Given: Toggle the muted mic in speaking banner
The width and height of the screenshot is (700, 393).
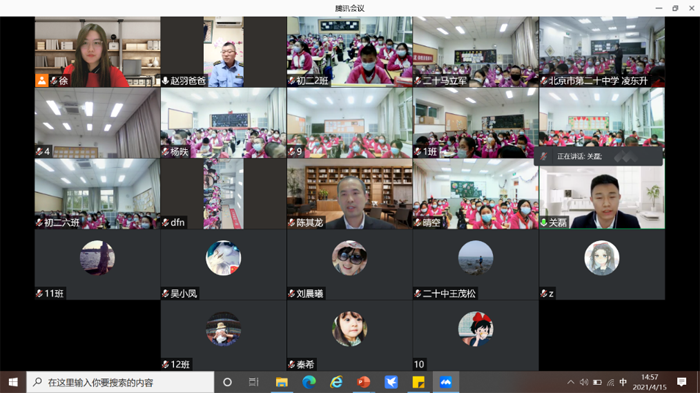Looking at the screenshot, I should [544, 156].
